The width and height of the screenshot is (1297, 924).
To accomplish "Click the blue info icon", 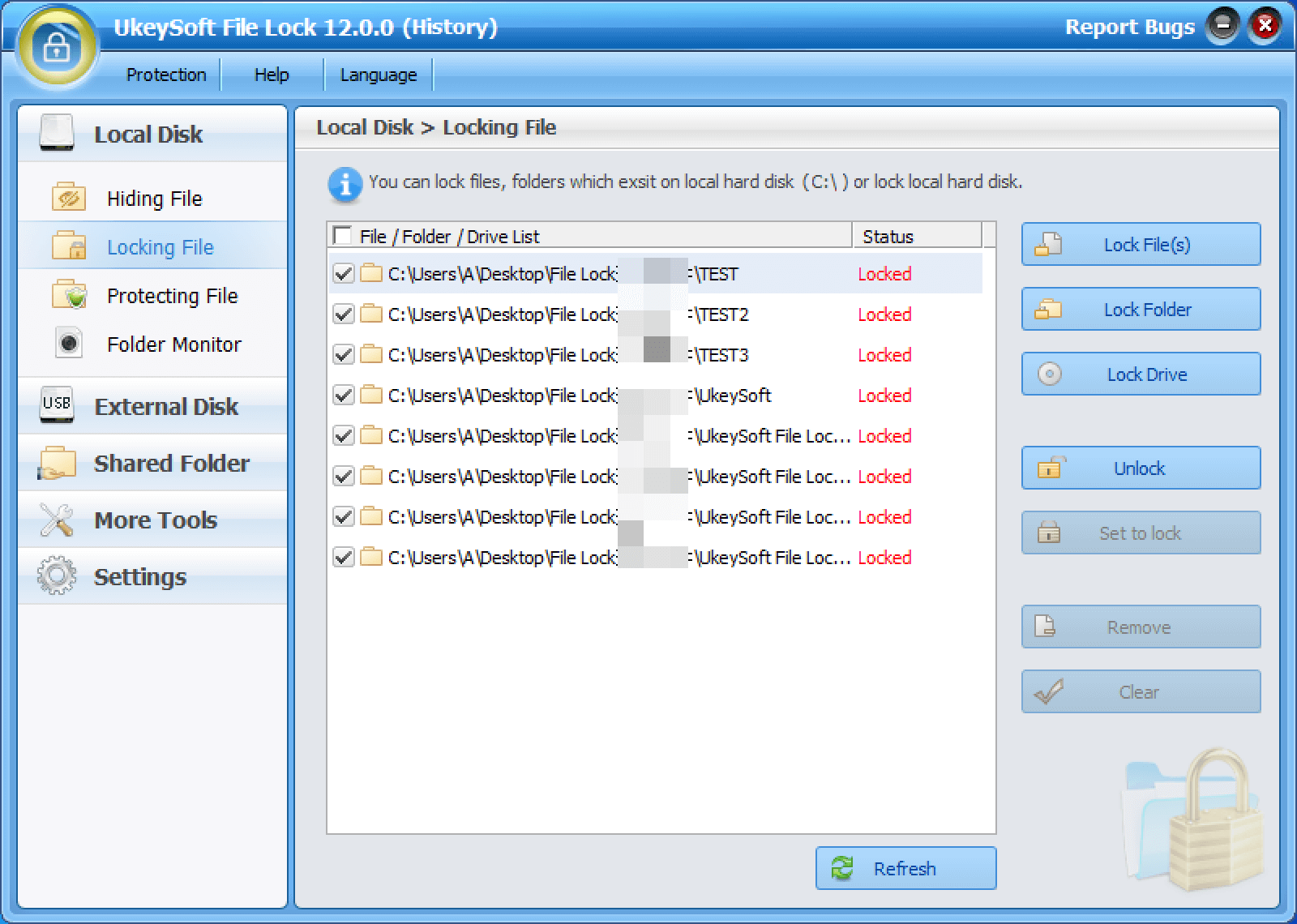I will 345,185.
